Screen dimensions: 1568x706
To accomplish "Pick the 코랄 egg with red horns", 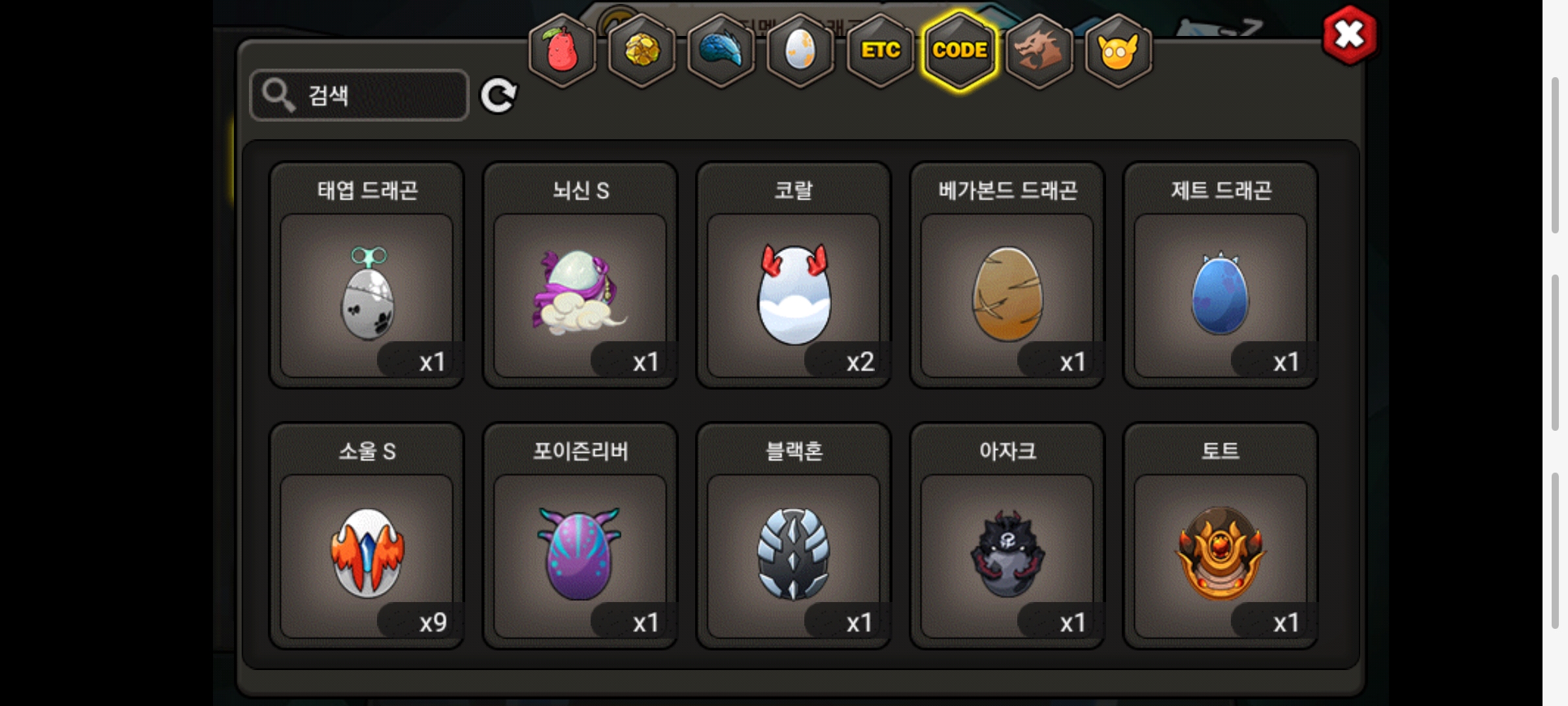I will 794,275.
